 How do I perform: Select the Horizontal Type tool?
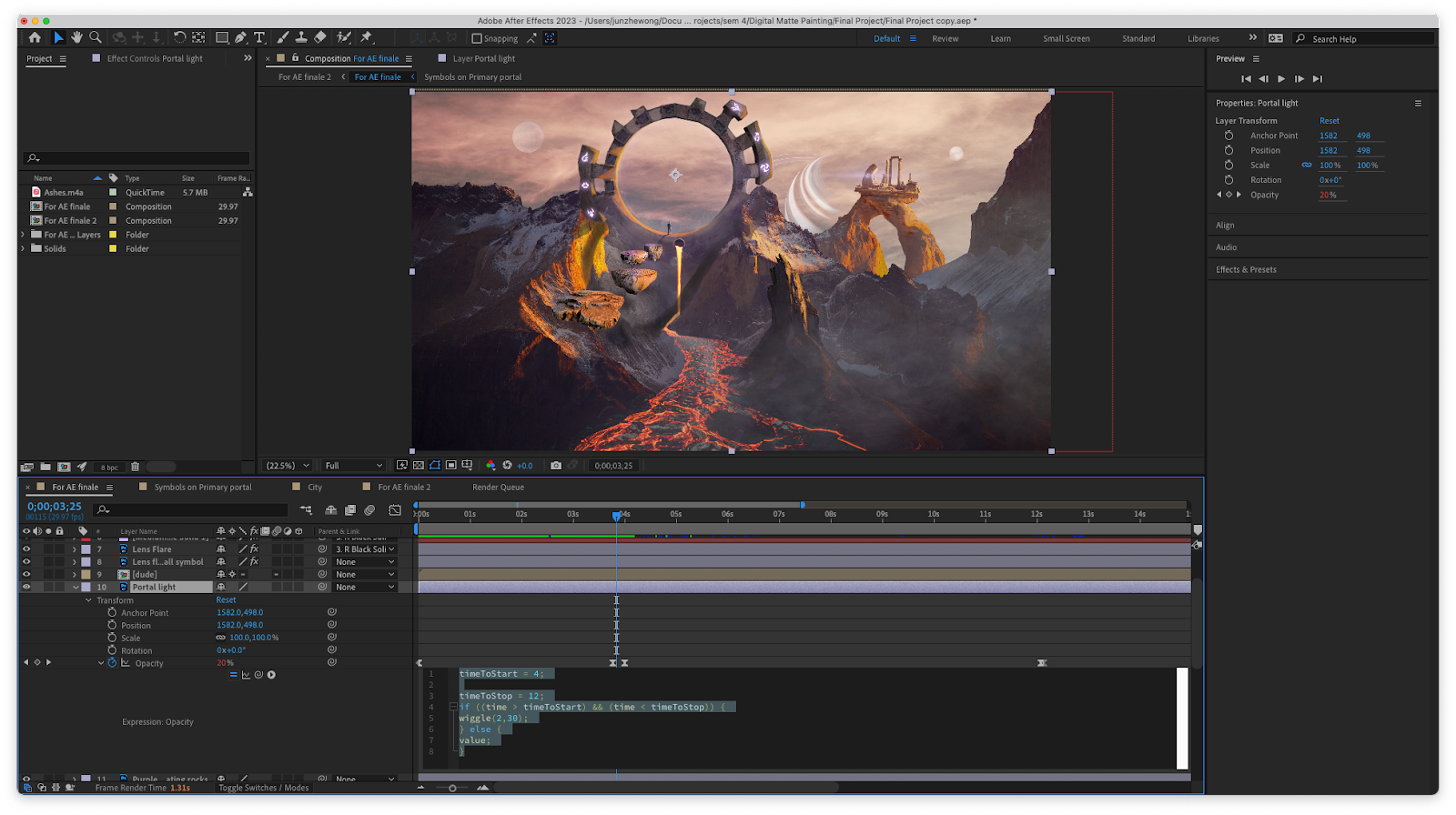point(259,37)
